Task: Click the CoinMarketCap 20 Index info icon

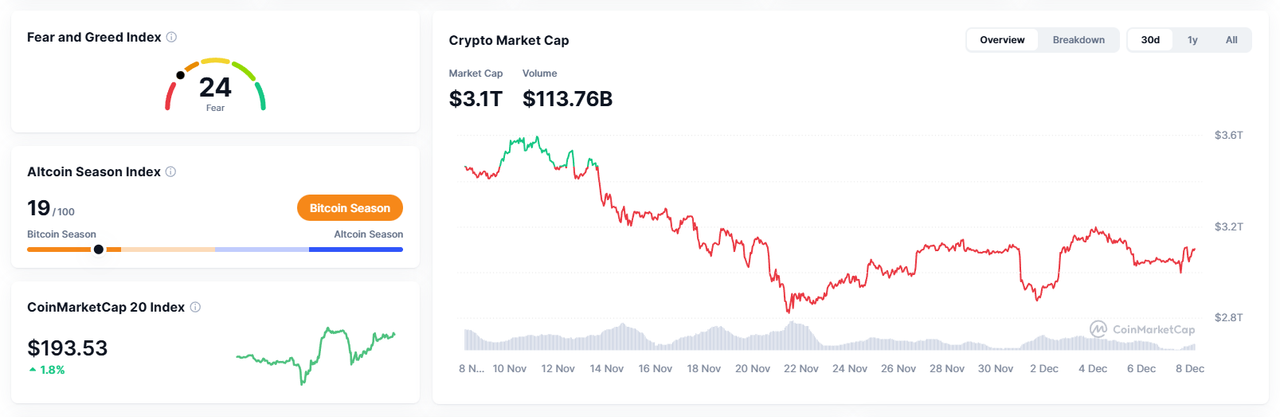Action: pos(195,308)
